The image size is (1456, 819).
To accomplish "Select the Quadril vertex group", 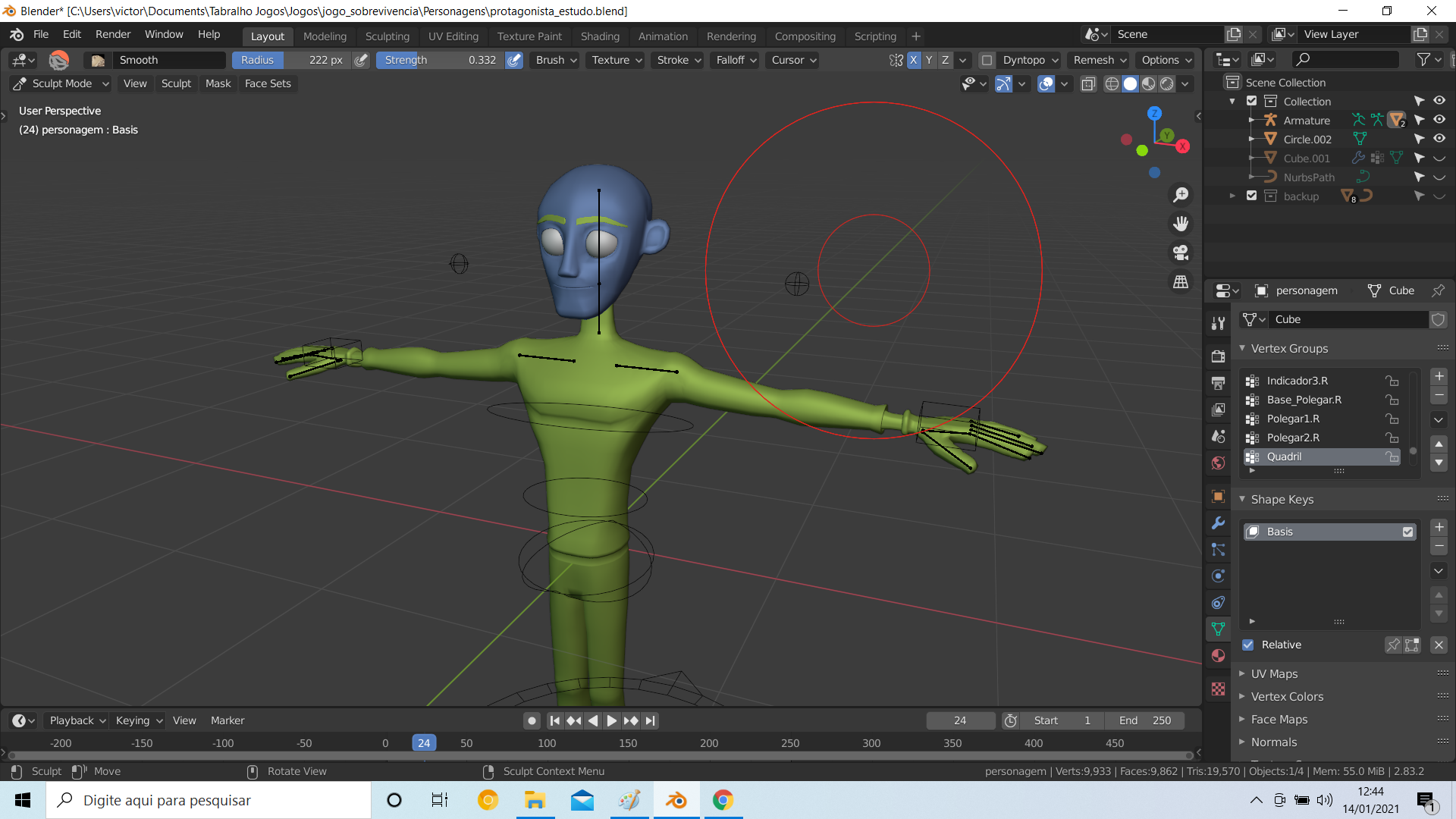I will tap(1321, 457).
